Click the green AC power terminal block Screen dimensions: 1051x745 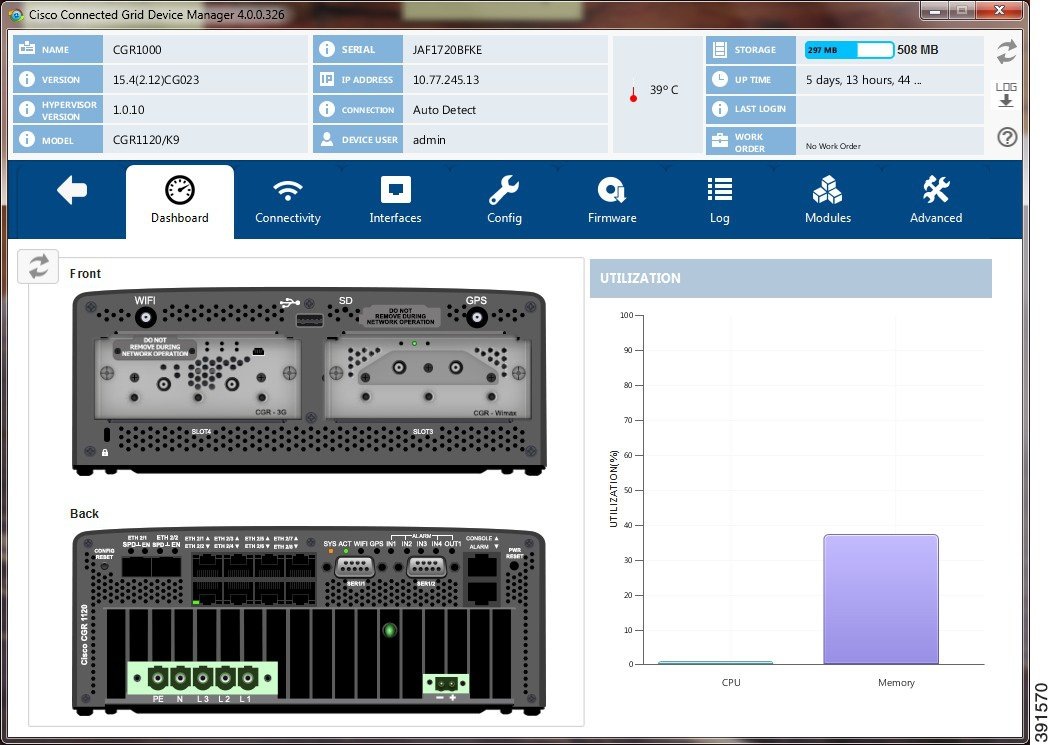point(202,678)
